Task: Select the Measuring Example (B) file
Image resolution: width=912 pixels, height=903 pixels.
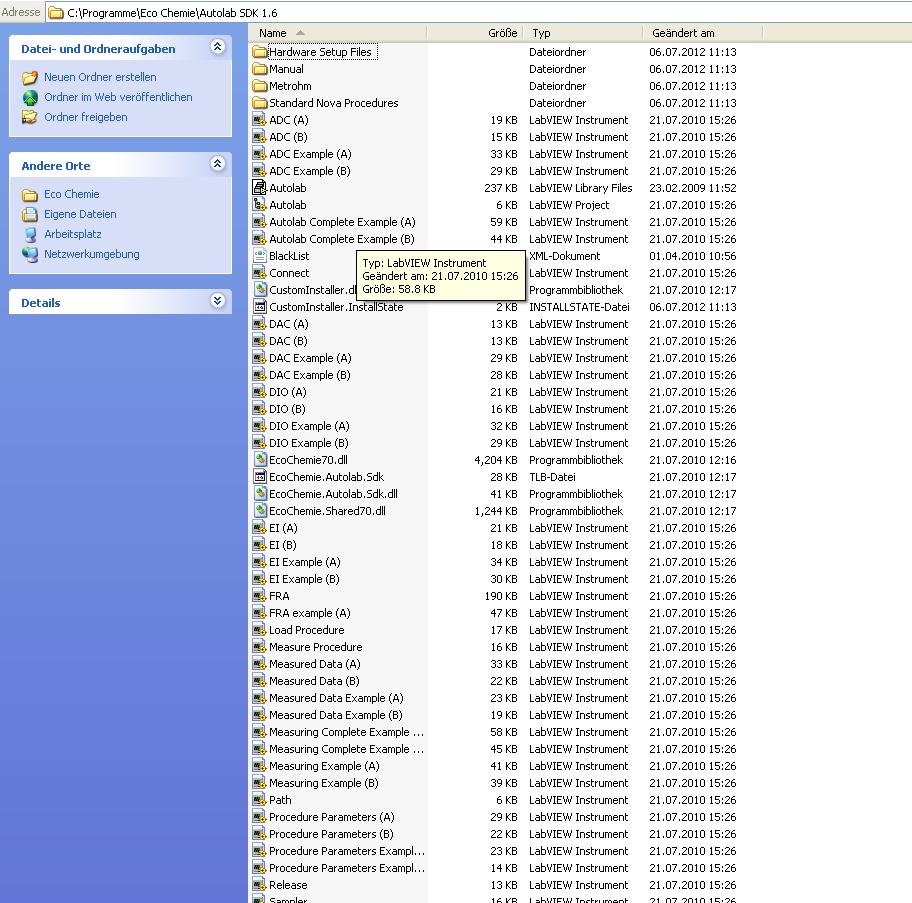Action: point(323,783)
